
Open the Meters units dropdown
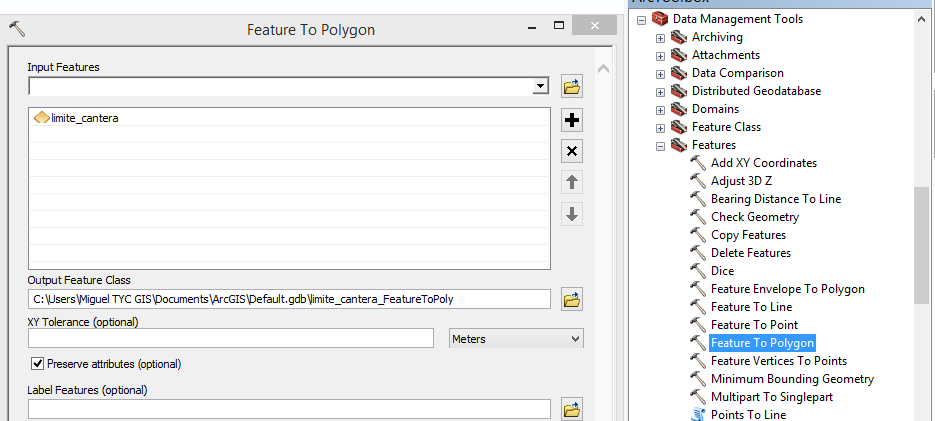[516, 339]
